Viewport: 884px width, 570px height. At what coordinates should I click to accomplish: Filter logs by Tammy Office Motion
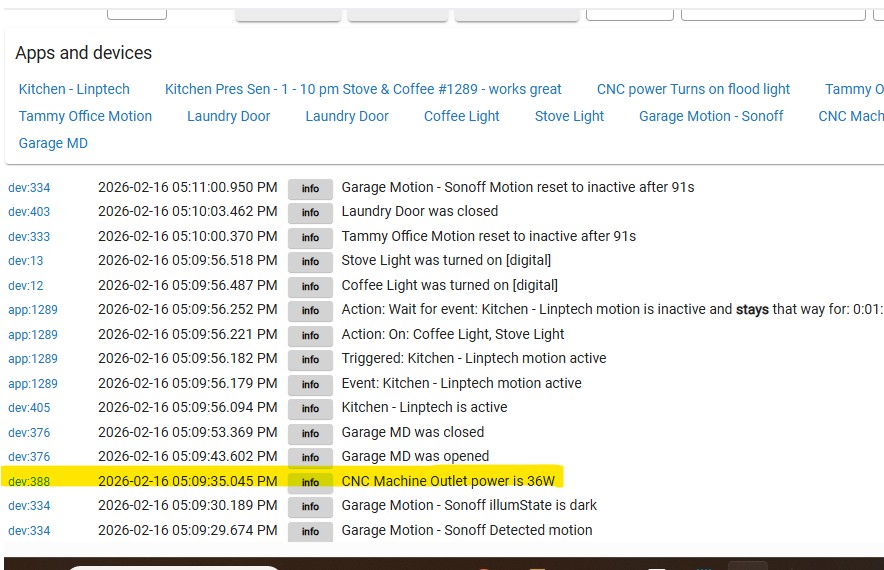(85, 116)
